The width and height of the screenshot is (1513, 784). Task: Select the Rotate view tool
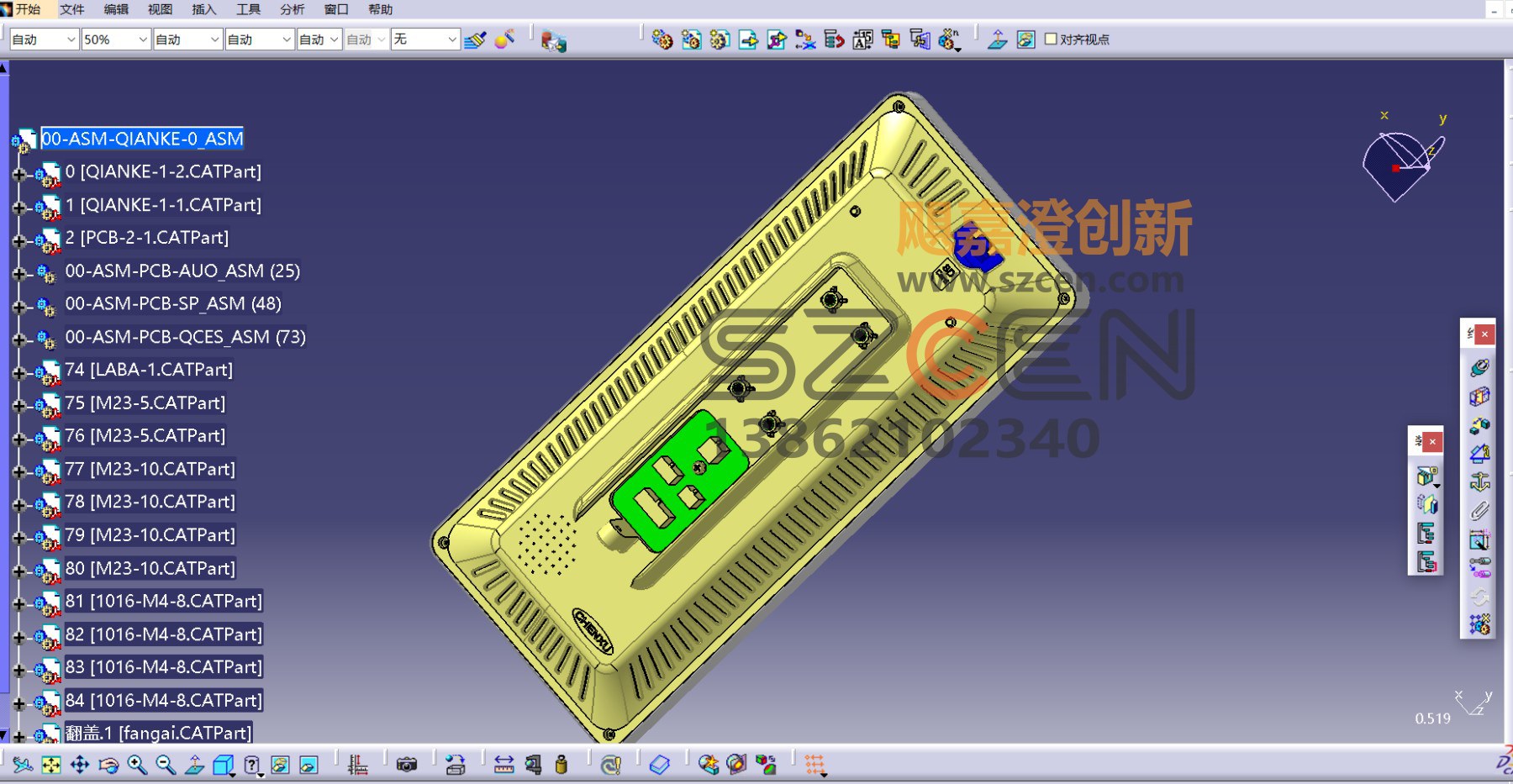108,764
